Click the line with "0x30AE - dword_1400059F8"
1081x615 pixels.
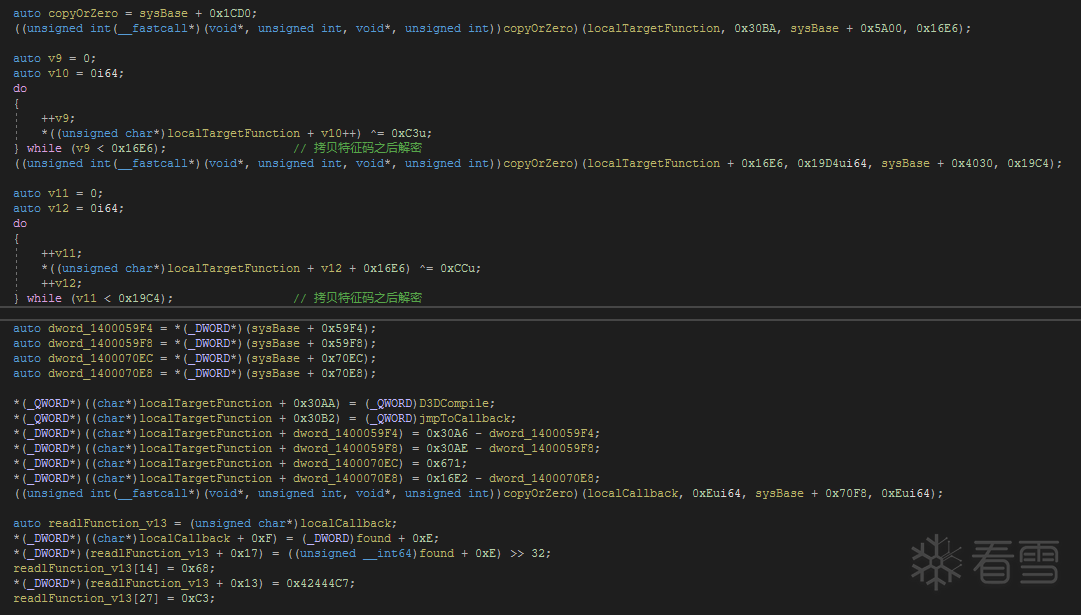(x=306, y=448)
